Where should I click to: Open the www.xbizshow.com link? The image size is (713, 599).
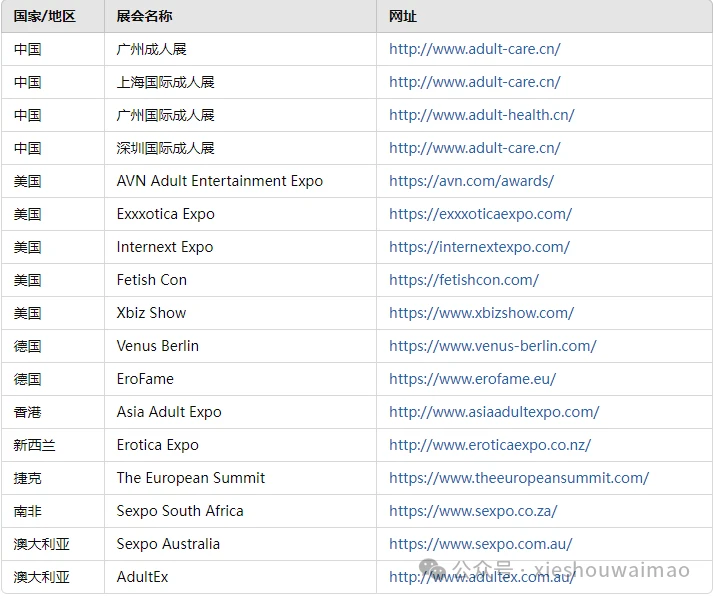coord(481,313)
